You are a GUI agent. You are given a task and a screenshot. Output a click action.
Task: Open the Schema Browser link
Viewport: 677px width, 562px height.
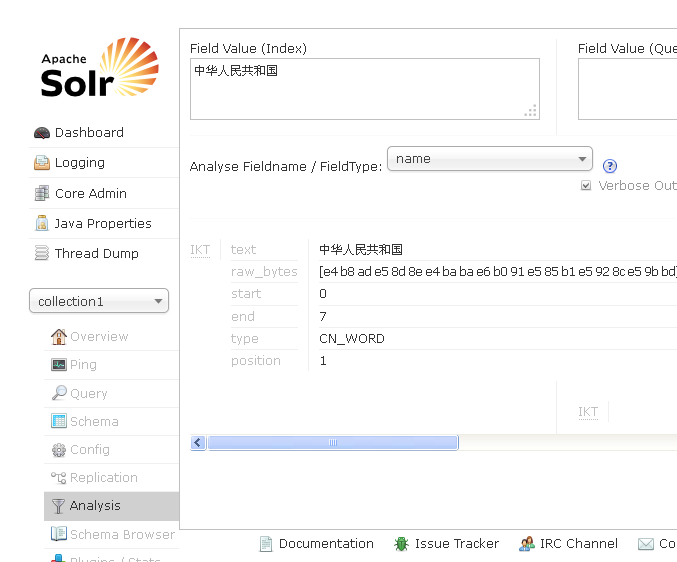pos(123,534)
